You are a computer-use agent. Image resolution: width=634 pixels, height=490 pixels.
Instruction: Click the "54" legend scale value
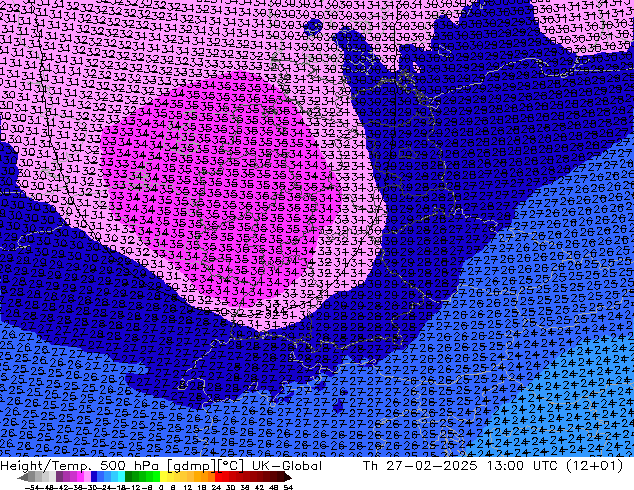[x=288, y=488]
